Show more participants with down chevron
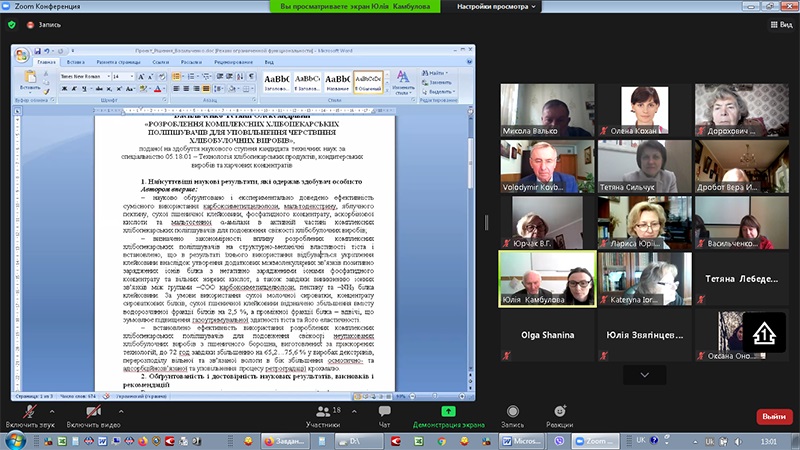Screen dimensions: 800x450 pyautogui.click(x=644, y=375)
